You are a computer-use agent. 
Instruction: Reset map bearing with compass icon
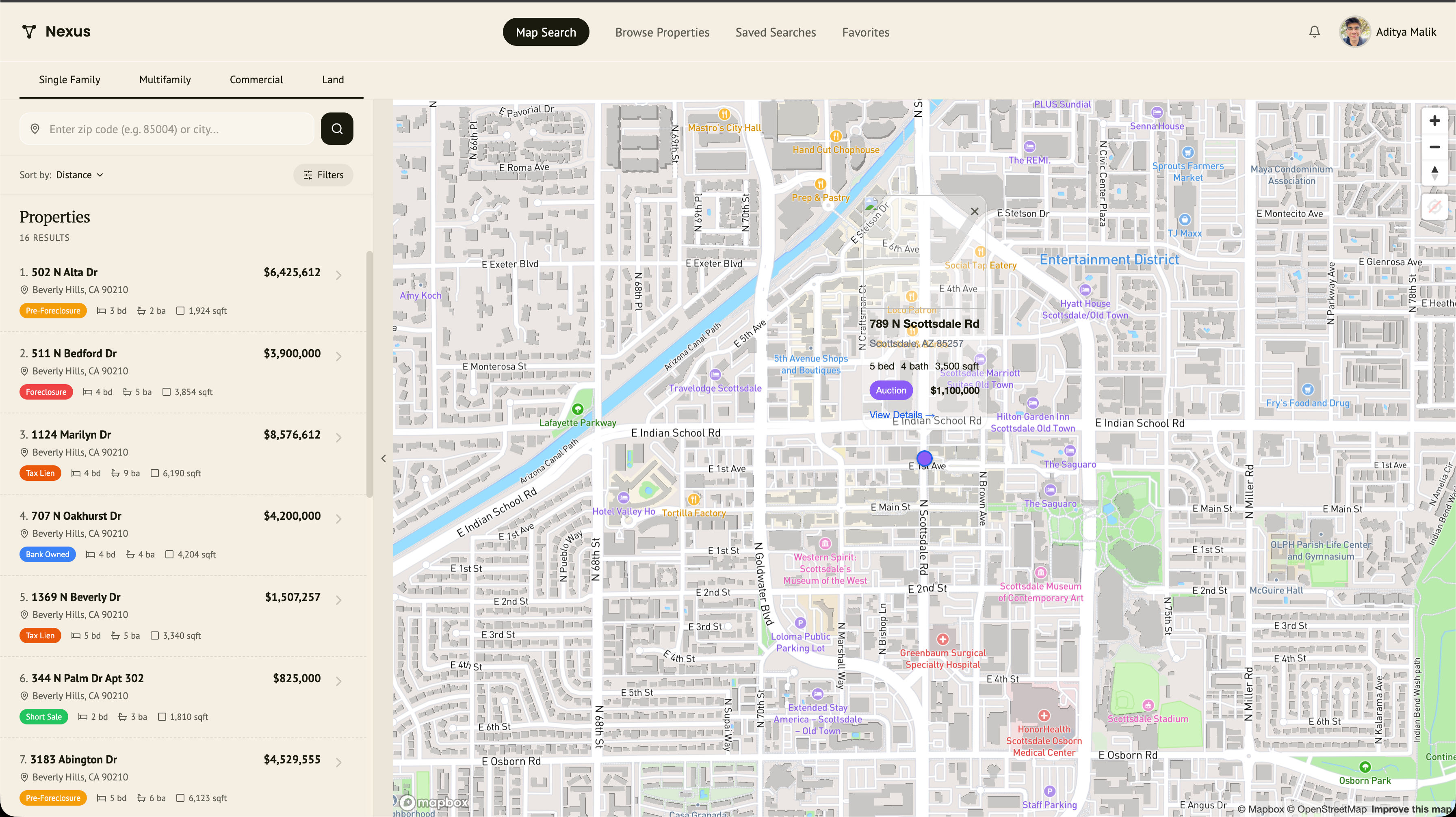[1434, 172]
